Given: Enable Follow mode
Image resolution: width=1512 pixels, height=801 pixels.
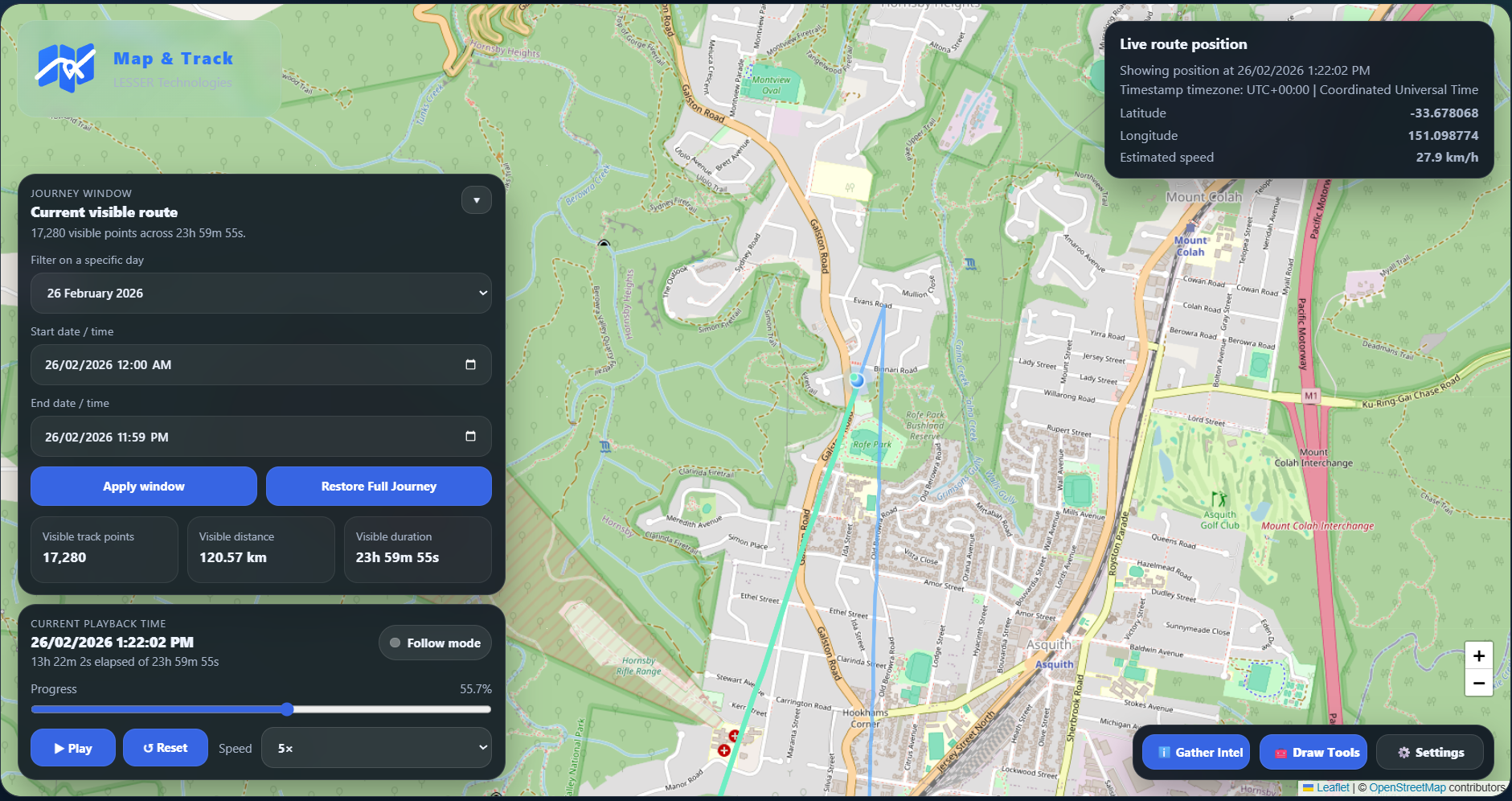Looking at the screenshot, I should pyautogui.click(x=435, y=643).
